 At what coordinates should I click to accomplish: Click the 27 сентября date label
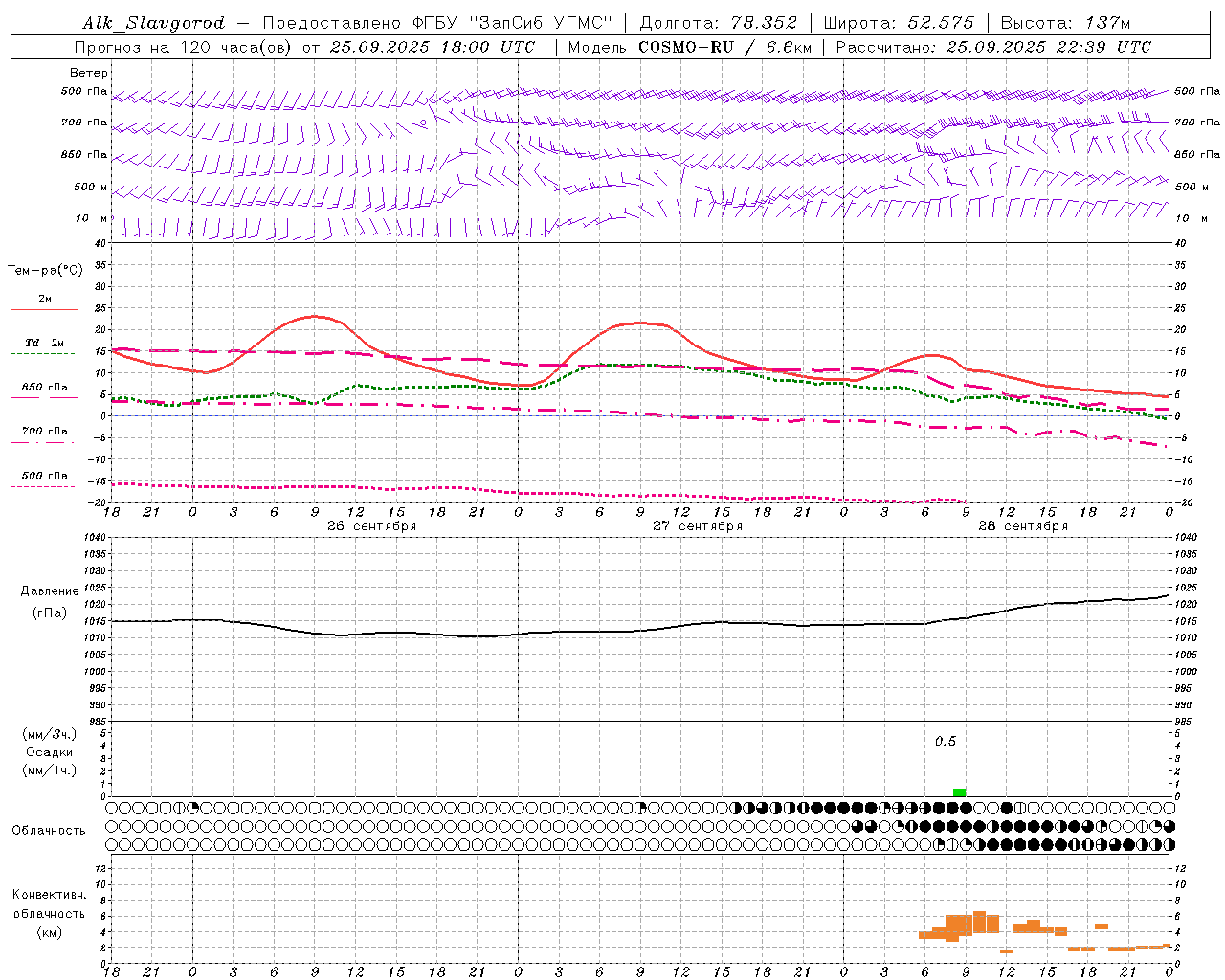point(698,526)
